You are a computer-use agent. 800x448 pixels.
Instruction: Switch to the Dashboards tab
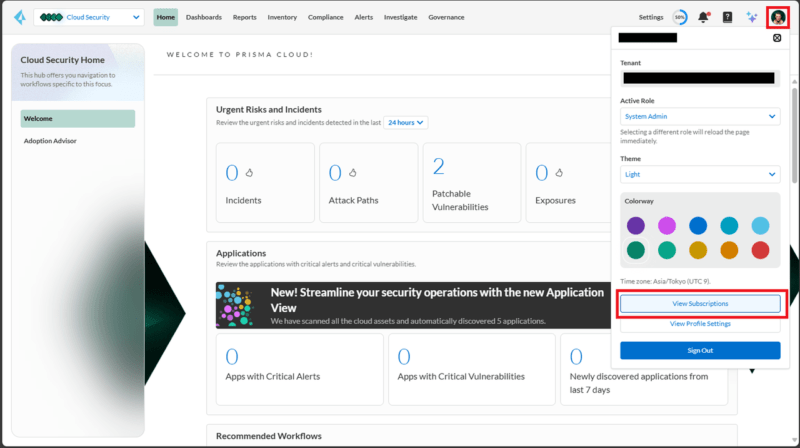pos(204,17)
